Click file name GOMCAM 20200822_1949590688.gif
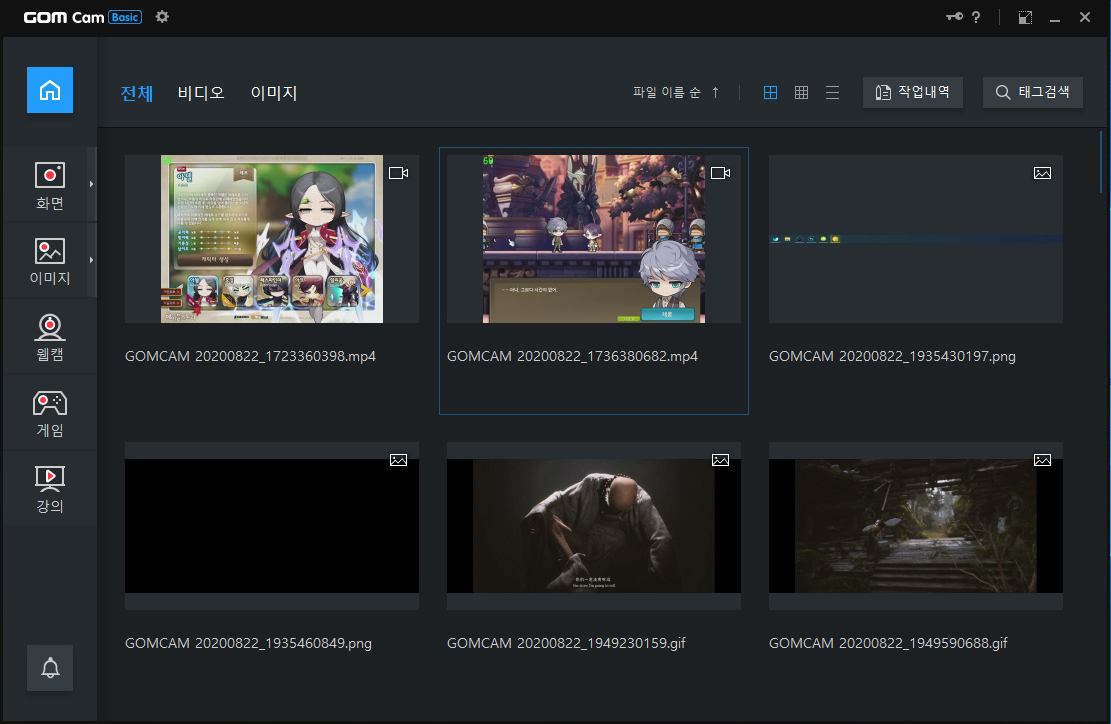The width and height of the screenshot is (1111, 724). (x=888, y=643)
